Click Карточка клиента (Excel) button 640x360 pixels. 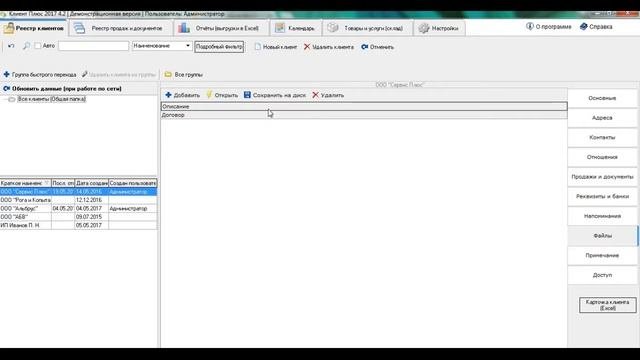pyautogui.click(x=607, y=305)
